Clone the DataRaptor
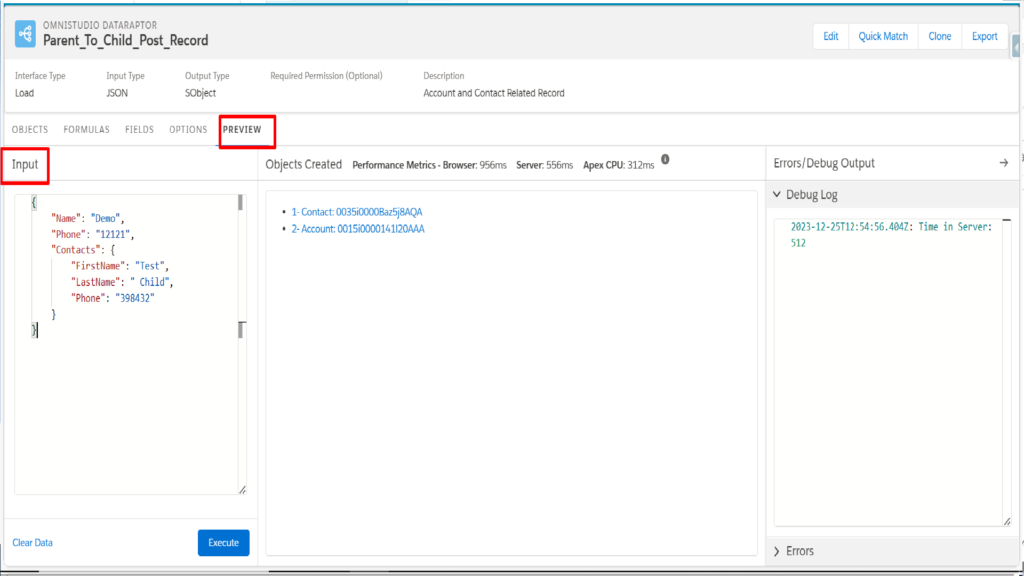1024x576 pixels. [x=940, y=37]
